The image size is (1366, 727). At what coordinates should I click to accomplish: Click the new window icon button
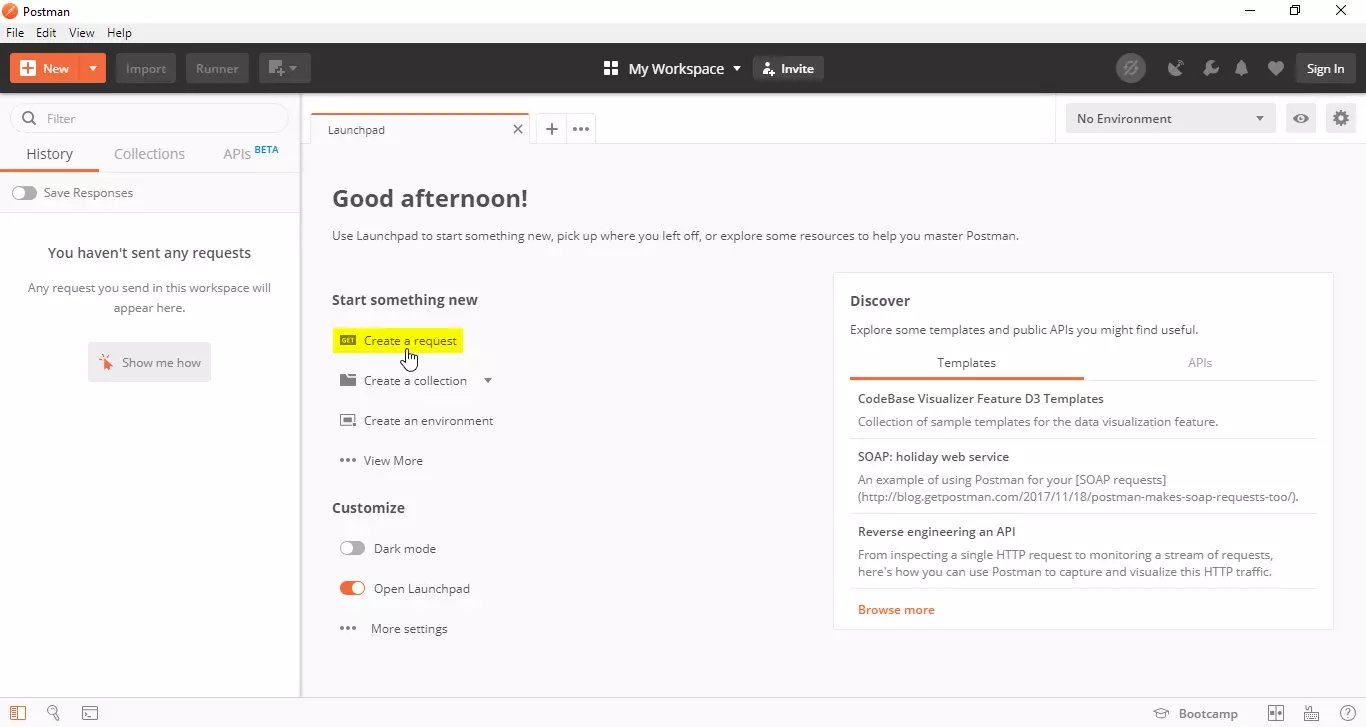click(x=285, y=68)
